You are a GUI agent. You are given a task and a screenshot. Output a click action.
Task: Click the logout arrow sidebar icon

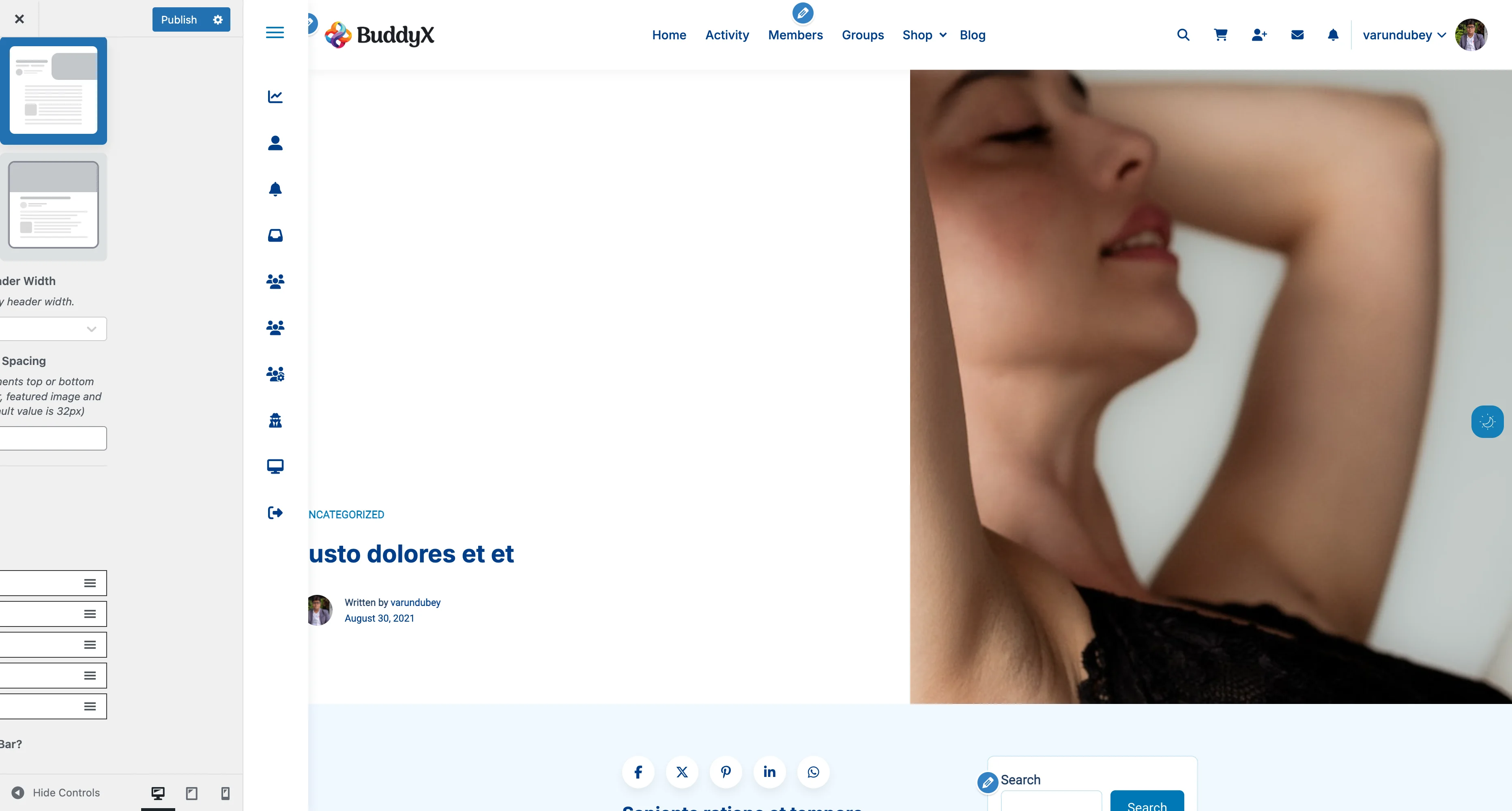tap(275, 513)
